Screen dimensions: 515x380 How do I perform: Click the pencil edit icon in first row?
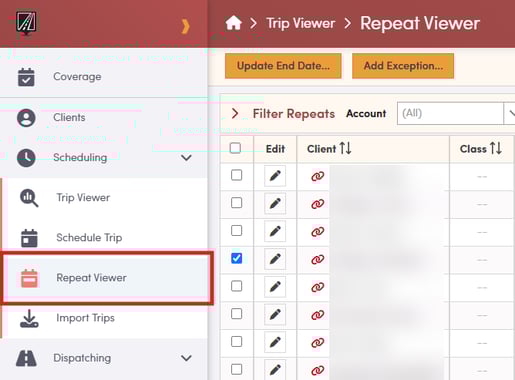(x=275, y=176)
